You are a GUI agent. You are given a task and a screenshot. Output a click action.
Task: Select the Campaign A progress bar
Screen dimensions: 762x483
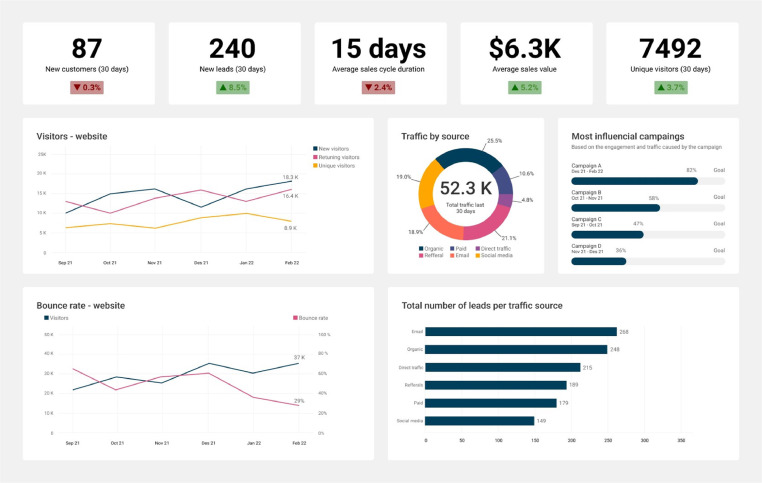[x=648, y=181]
